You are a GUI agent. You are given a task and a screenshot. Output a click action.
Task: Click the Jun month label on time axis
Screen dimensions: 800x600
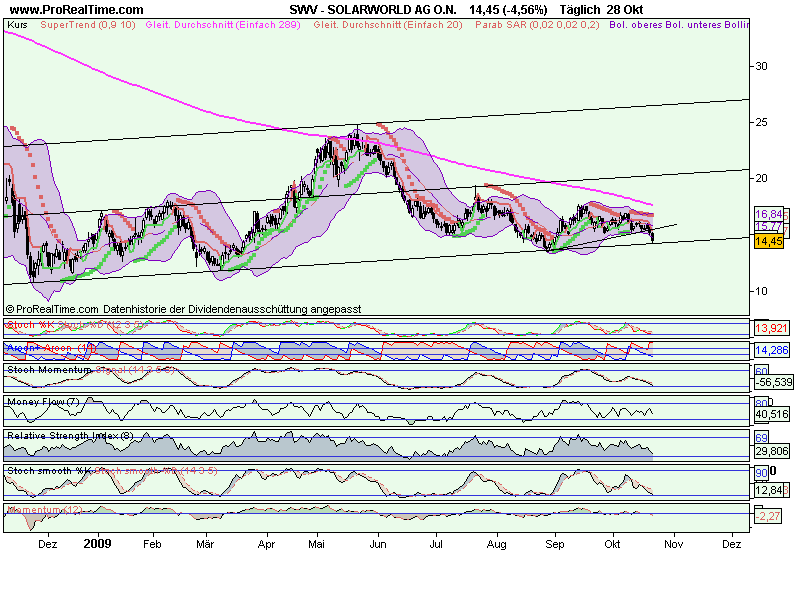(378, 545)
